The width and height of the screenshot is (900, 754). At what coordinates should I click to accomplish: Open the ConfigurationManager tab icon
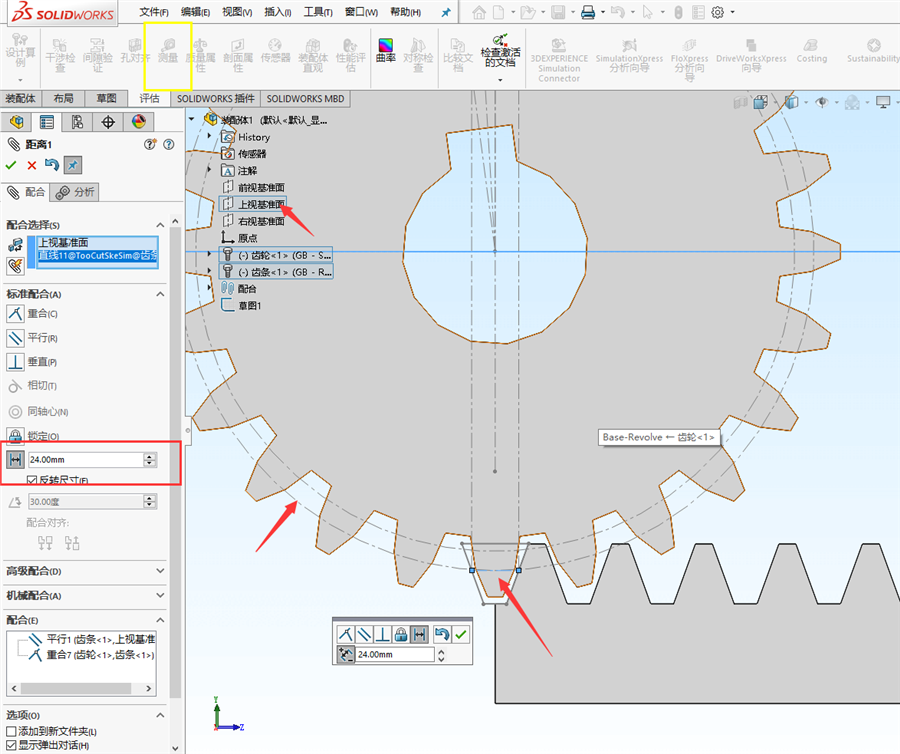click(77, 122)
